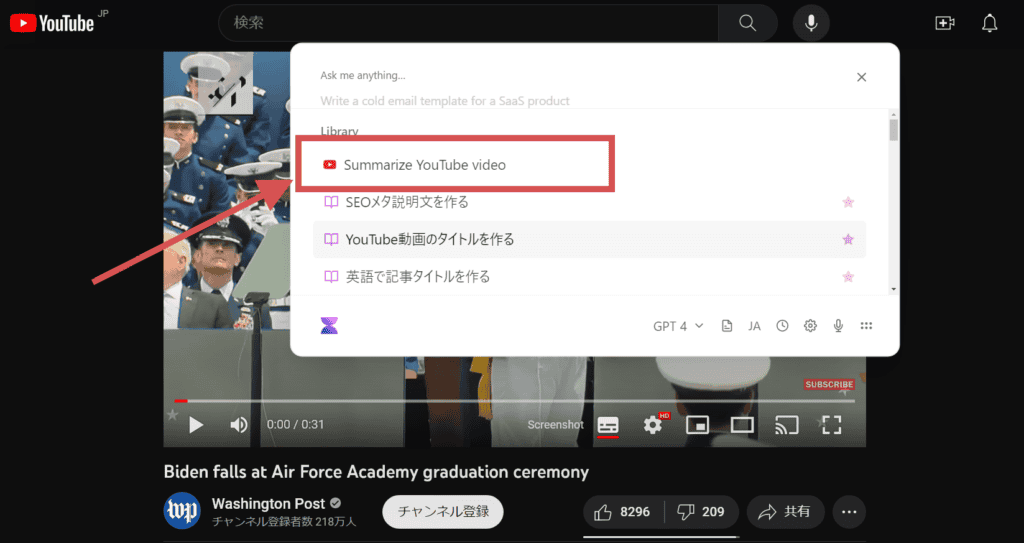Click the search magnifier button

[x=747, y=23]
